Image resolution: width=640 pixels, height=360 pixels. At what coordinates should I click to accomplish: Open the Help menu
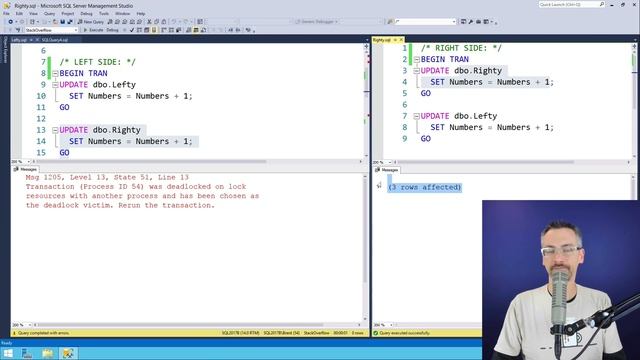pos(141,13)
